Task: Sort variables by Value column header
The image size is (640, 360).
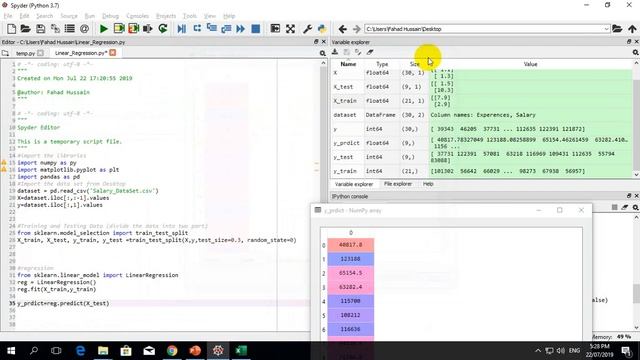Action: click(x=531, y=64)
